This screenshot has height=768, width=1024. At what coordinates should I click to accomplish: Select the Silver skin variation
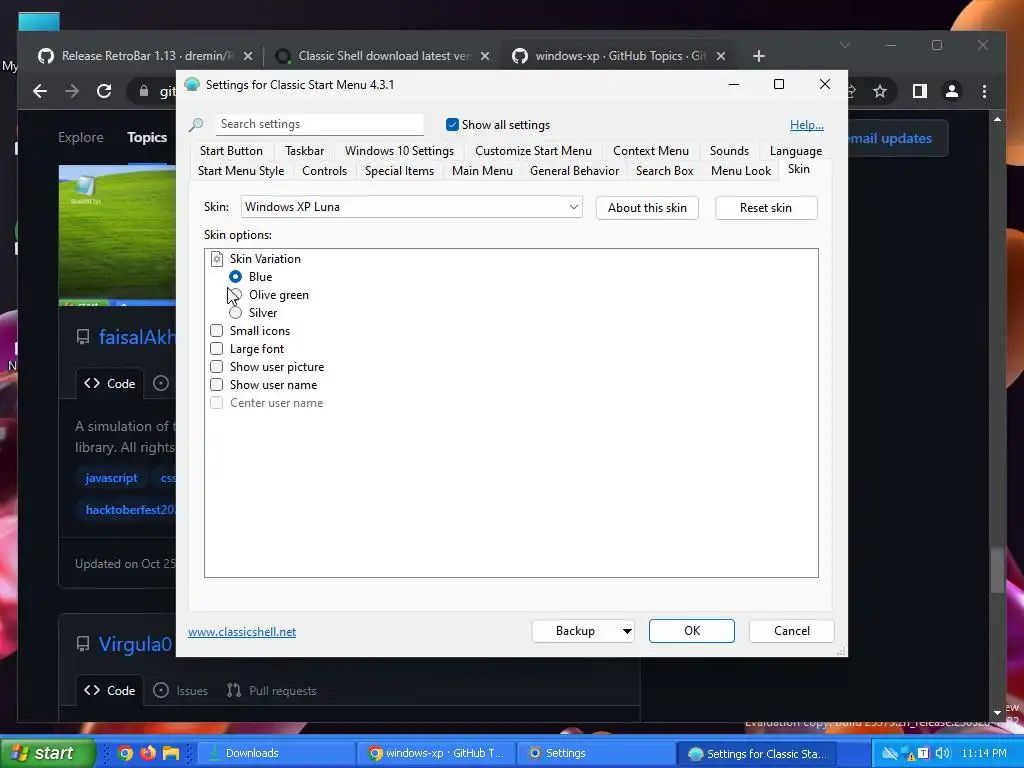tap(235, 313)
